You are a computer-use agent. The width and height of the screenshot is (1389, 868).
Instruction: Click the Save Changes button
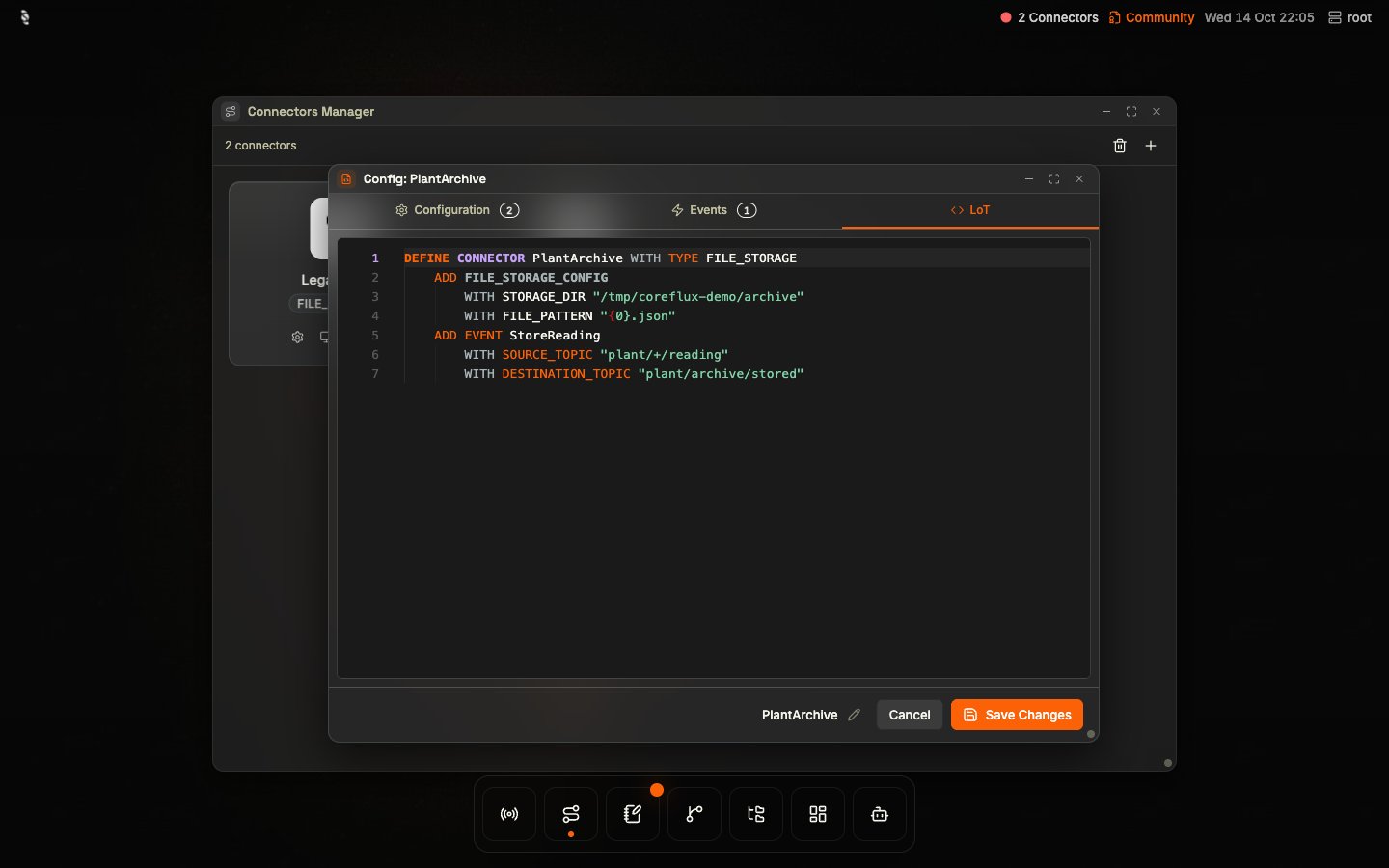pos(1017,715)
